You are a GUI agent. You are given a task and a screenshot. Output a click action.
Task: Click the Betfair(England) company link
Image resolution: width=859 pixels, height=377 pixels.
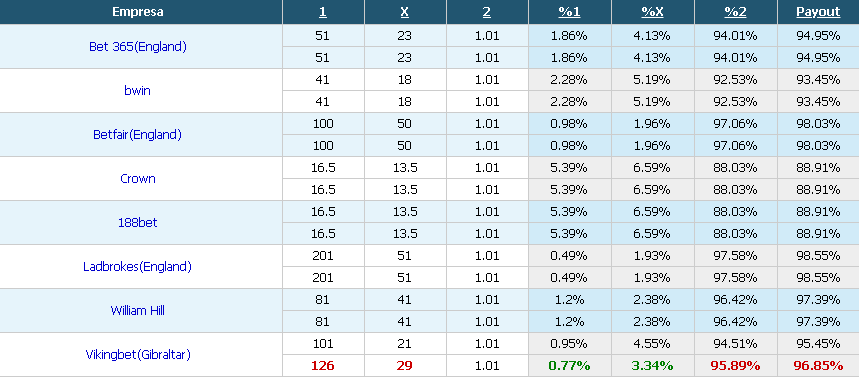pyautogui.click(x=138, y=135)
